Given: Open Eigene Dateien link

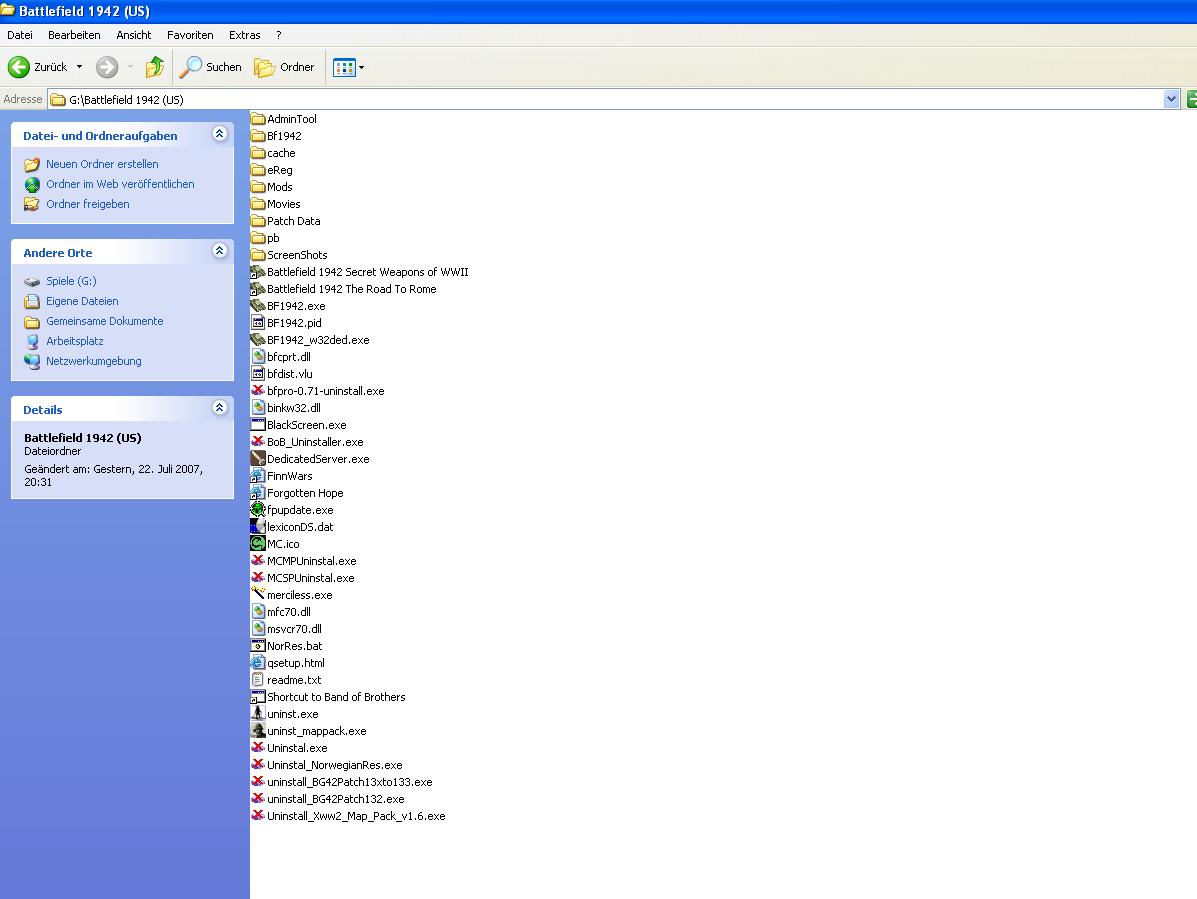Looking at the screenshot, I should point(82,301).
